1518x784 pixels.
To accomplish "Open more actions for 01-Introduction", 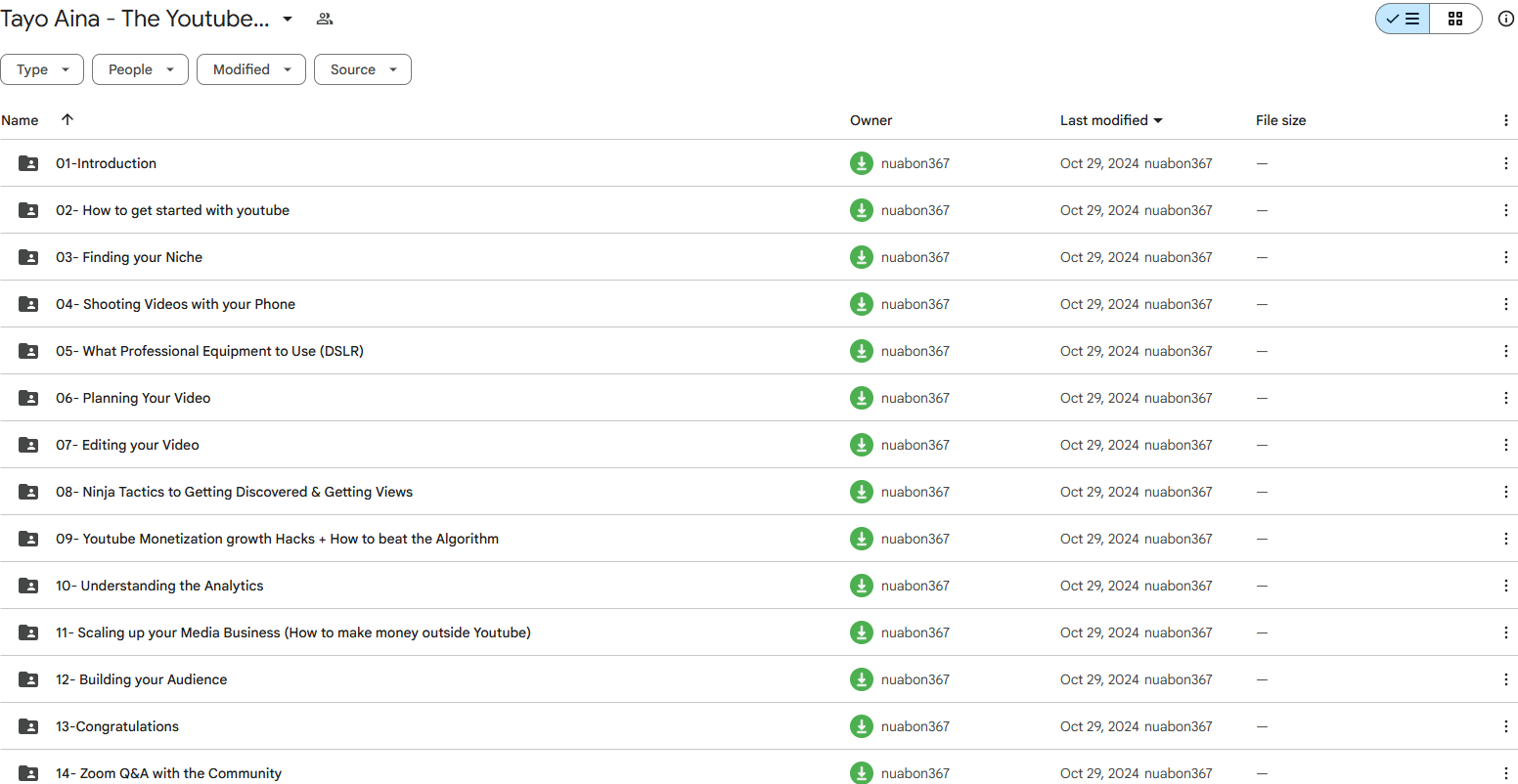I will pos(1505,163).
